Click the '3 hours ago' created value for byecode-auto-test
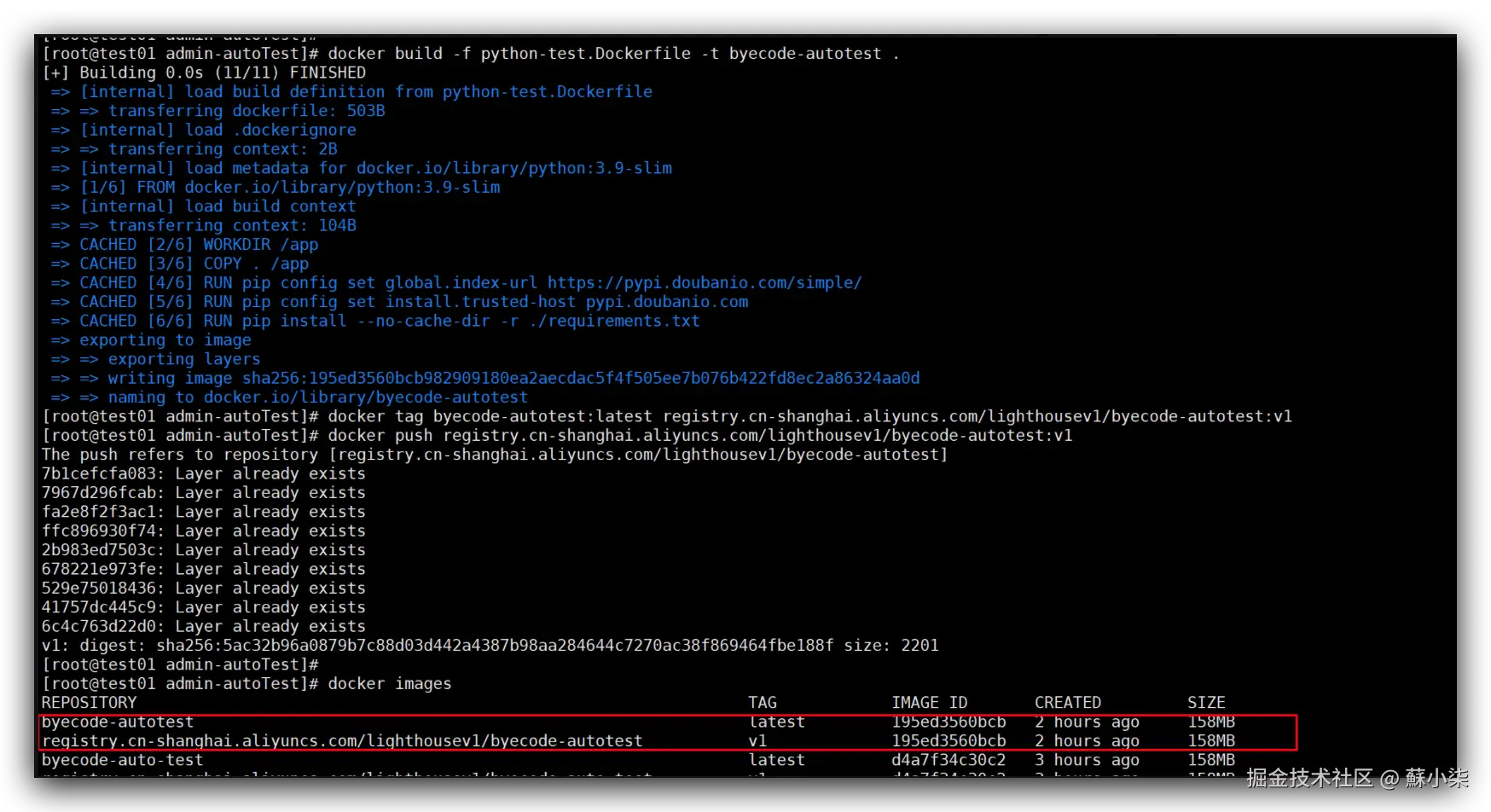The height and width of the screenshot is (812, 1491). point(1088,760)
